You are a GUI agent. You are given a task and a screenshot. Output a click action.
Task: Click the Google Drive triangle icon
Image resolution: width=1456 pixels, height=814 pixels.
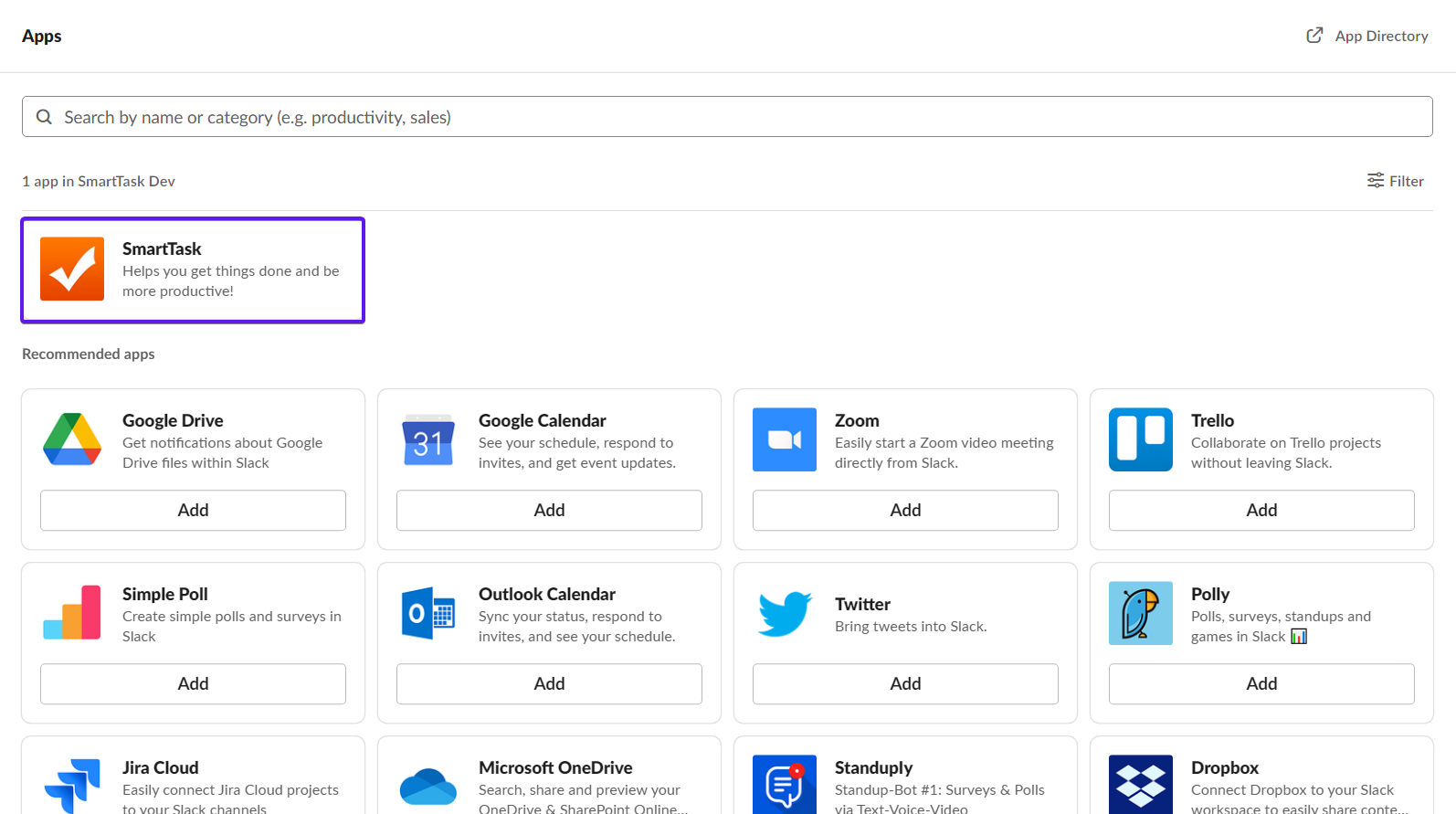(x=72, y=439)
